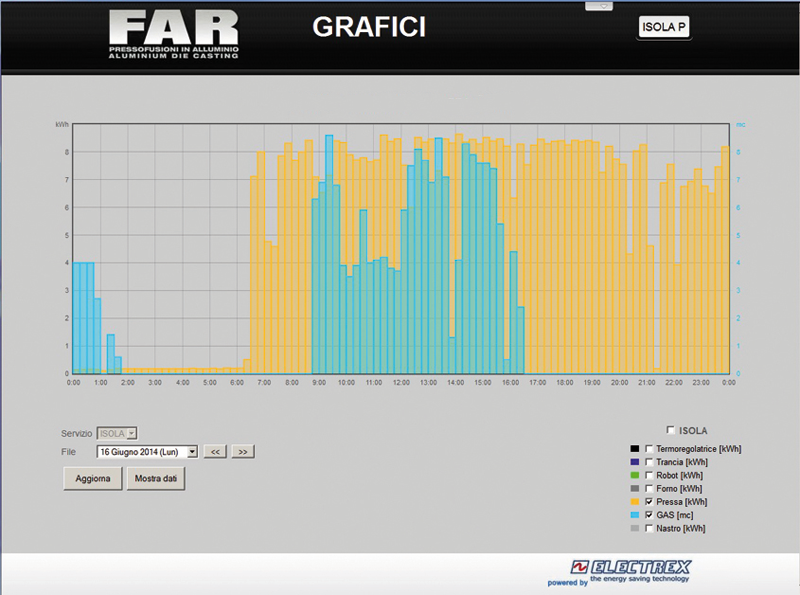
Task: Enable the Termoregolatrice [kWh] series
Action: [x=649, y=449]
